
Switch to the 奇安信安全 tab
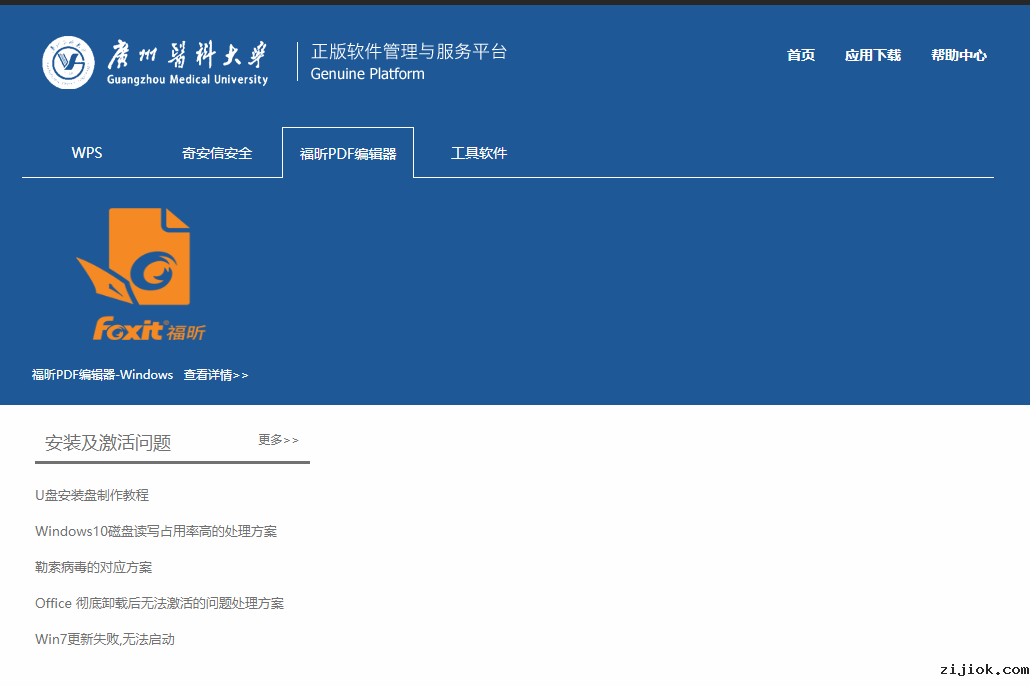(x=217, y=153)
